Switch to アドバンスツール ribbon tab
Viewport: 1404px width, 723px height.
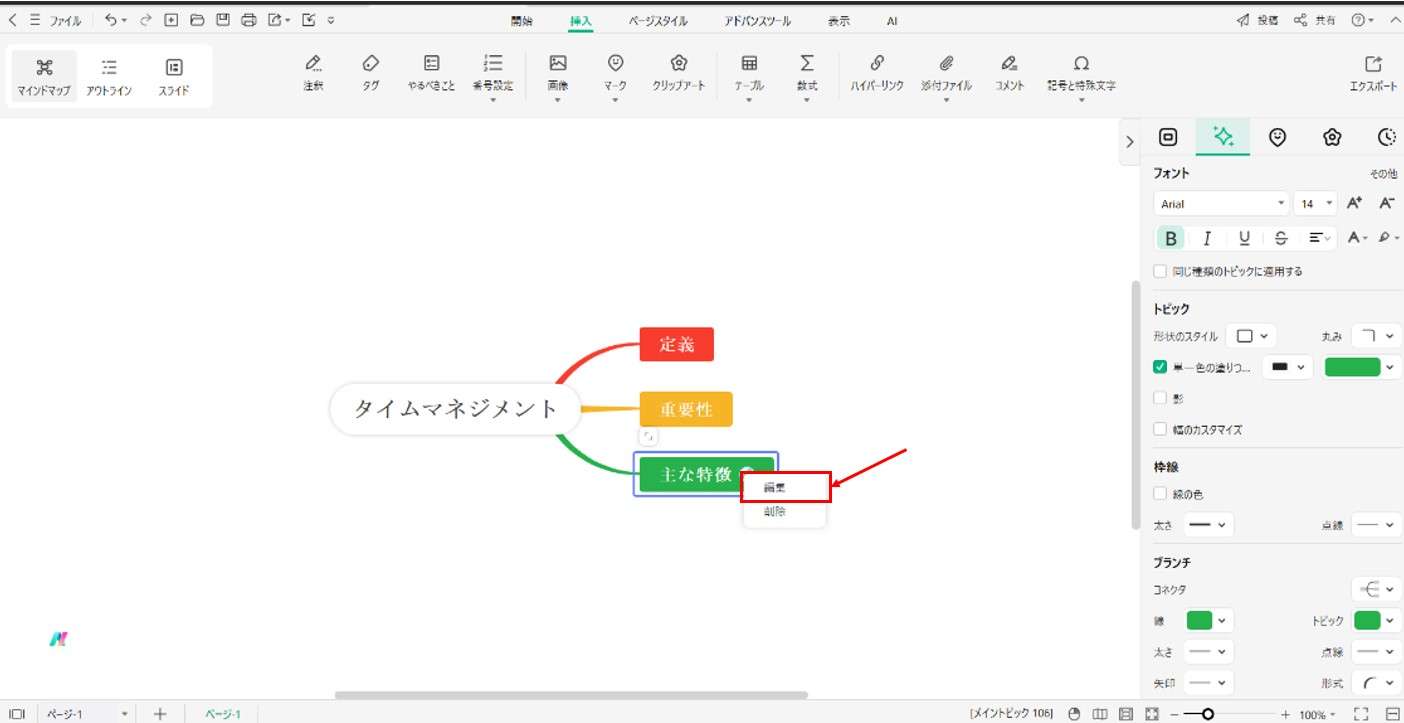(757, 20)
